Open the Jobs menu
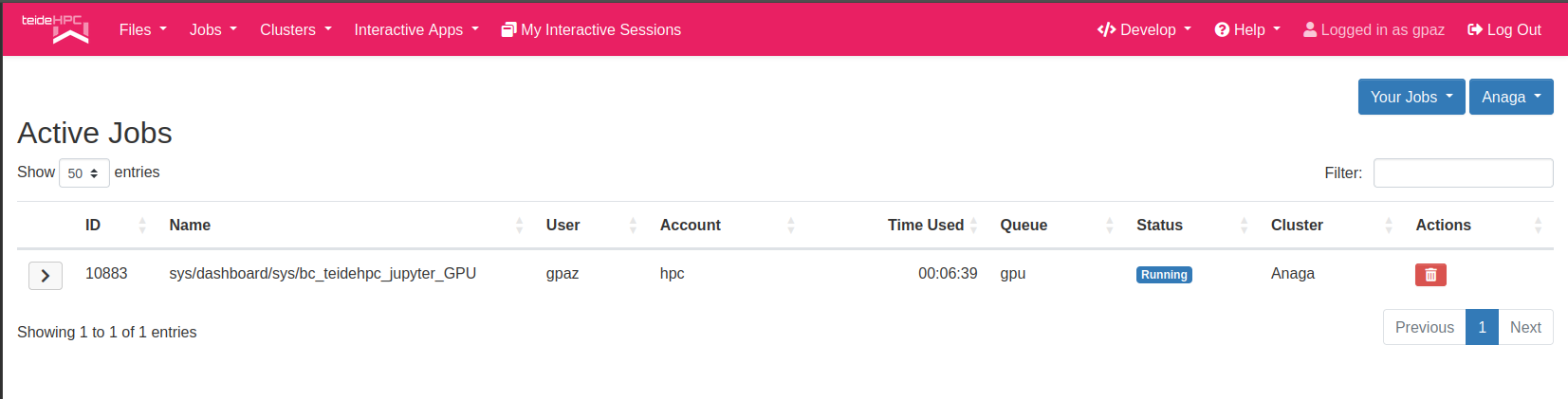This screenshot has height=399, width=1568. [212, 30]
